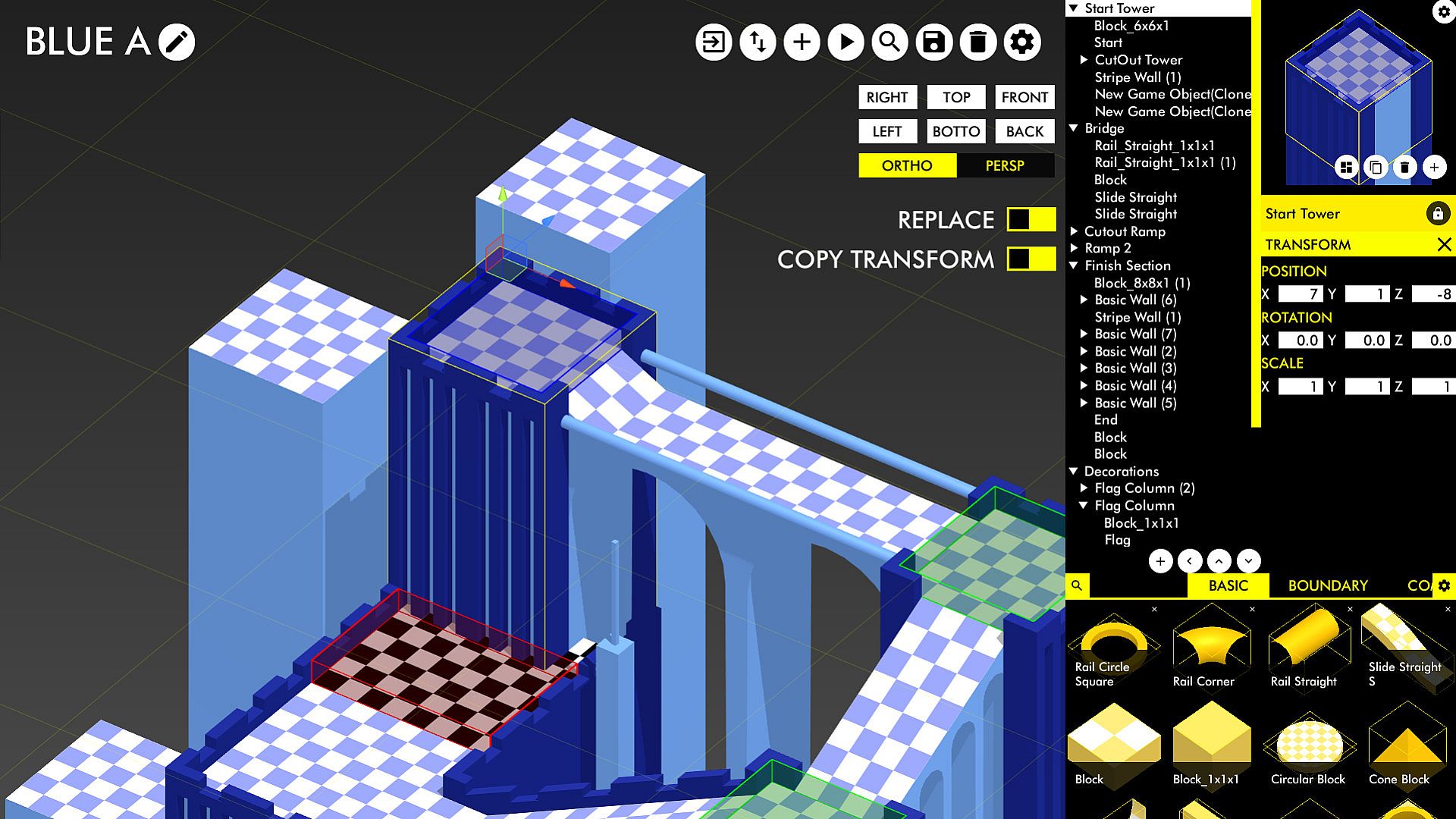This screenshot has height=819, width=1456.
Task: Collapse the Bridge group in hierarchy
Action: [1074, 128]
